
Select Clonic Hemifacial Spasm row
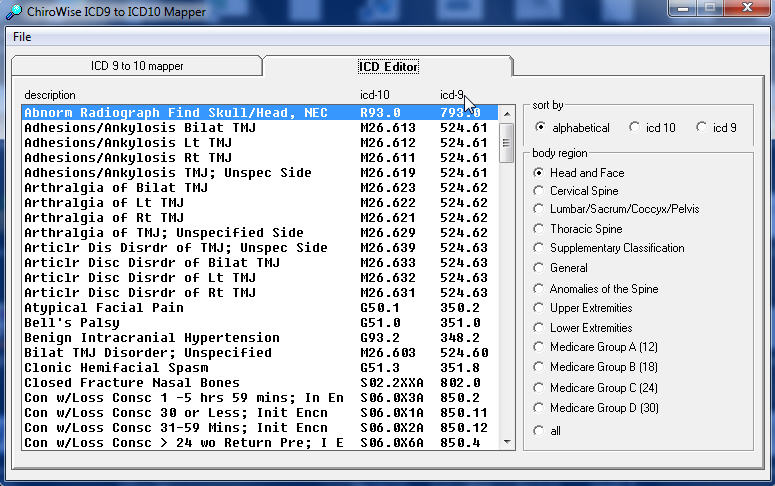click(260, 368)
